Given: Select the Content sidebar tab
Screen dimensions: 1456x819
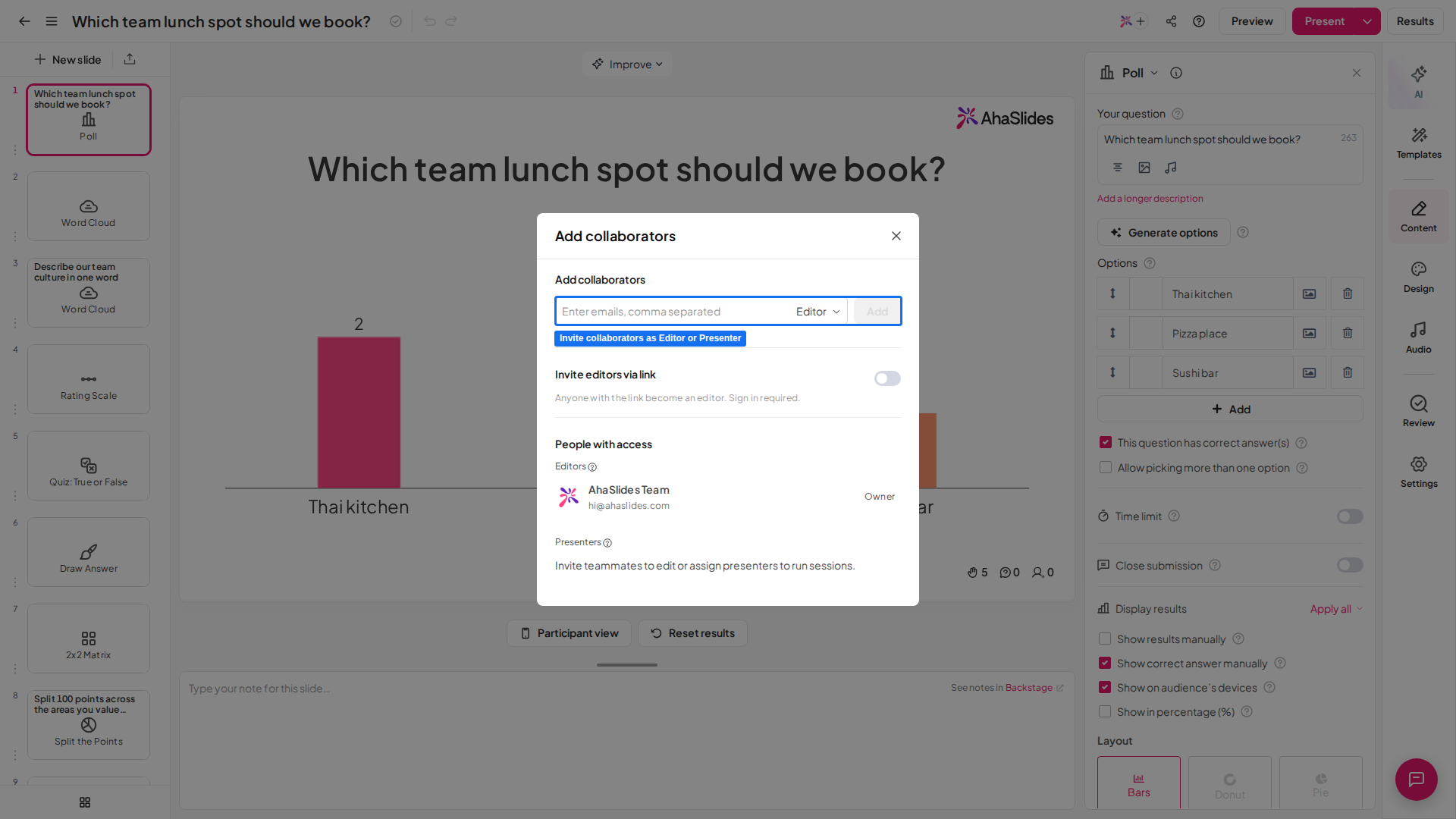Looking at the screenshot, I should [x=1418, y=217].
